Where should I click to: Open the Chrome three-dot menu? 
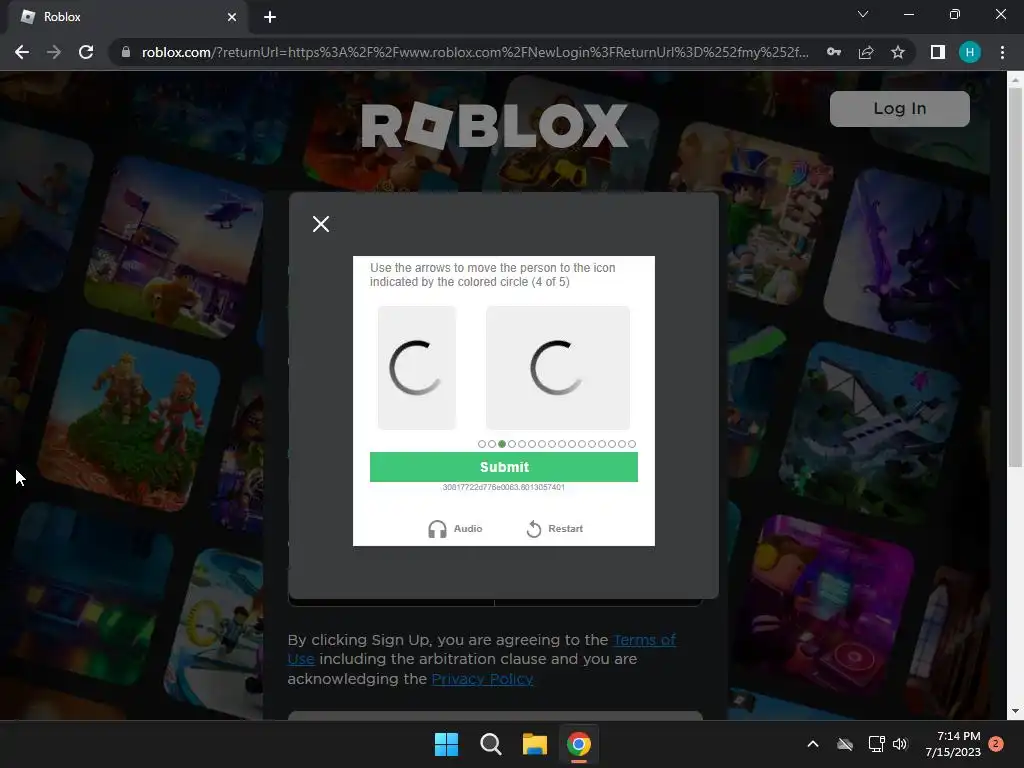pyautogui.click(x=1002, y=52)
